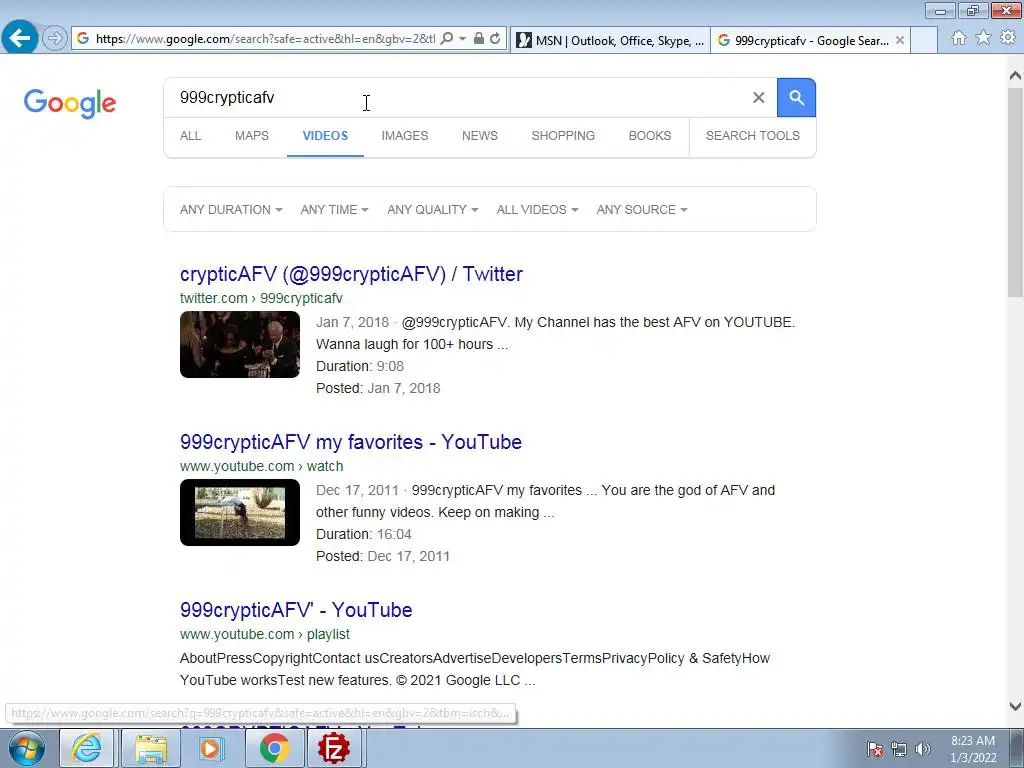Open the Tools gear icon
This screenshot has width=1024, height=768.
pos(1008,39)
